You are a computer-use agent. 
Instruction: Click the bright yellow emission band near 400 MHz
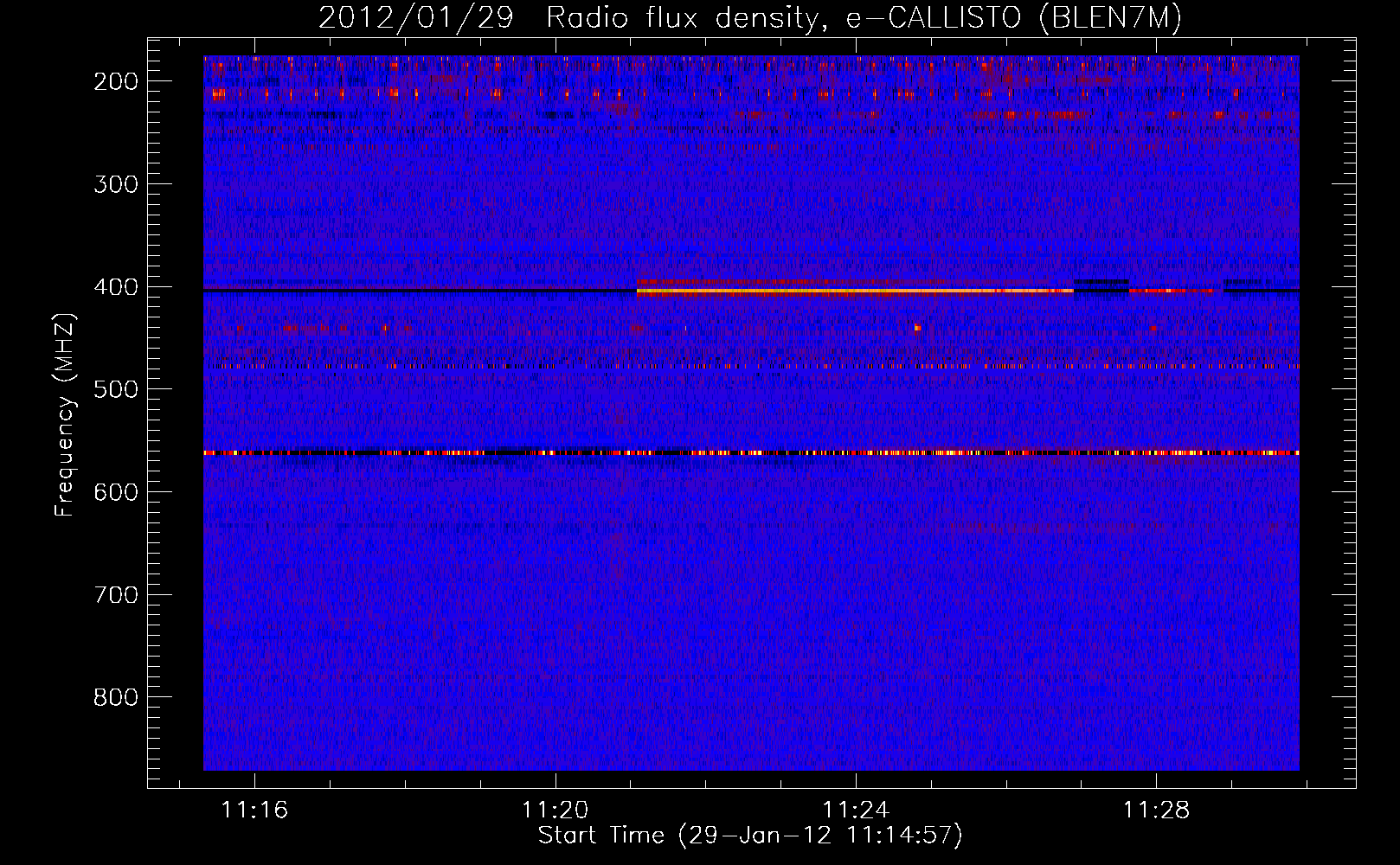click(855, 292)
